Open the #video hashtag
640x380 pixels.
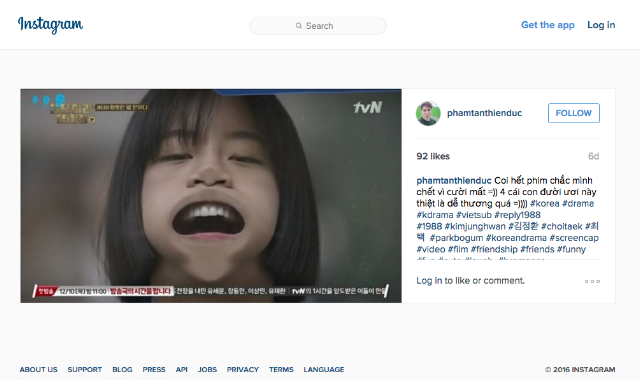[431, 249]
